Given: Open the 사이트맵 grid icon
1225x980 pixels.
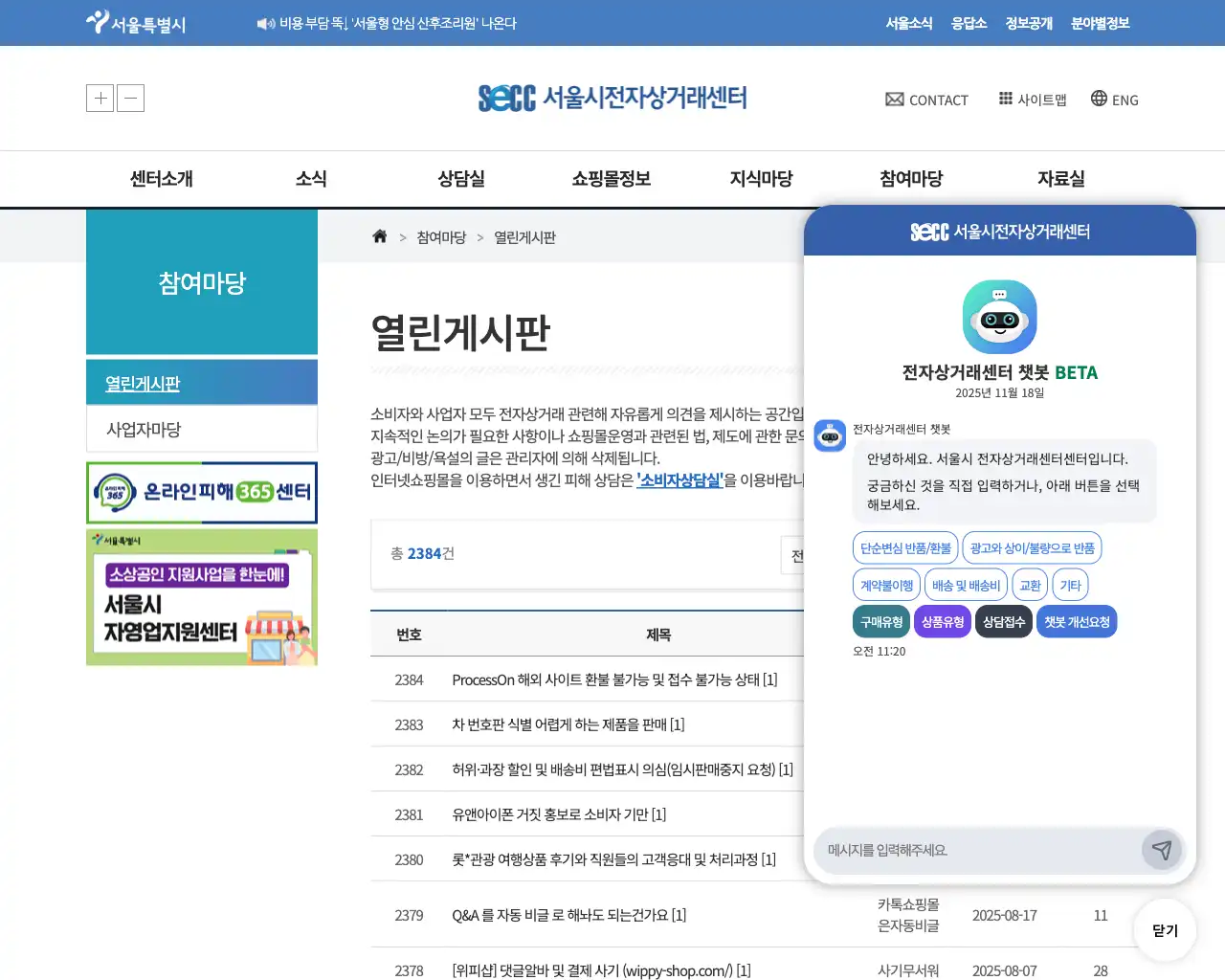Looking at the screenshot, I should tap(1006, 99).
